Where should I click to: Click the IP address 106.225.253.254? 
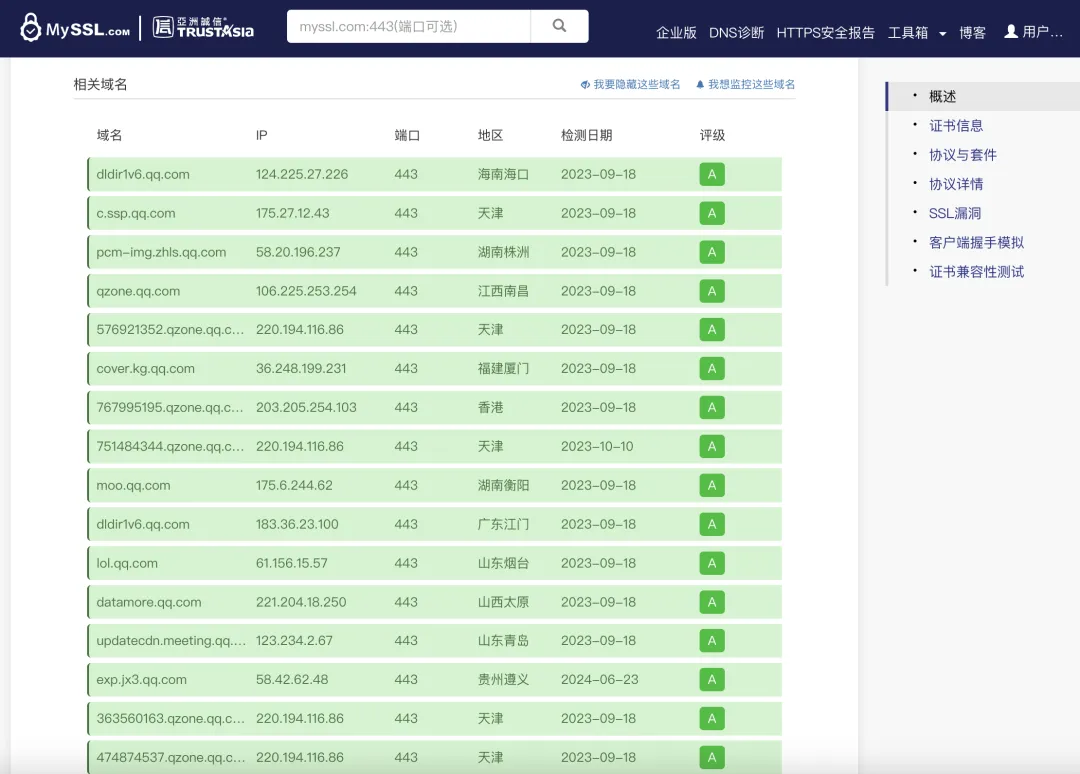pyautogui.click(x=307, y=291)
